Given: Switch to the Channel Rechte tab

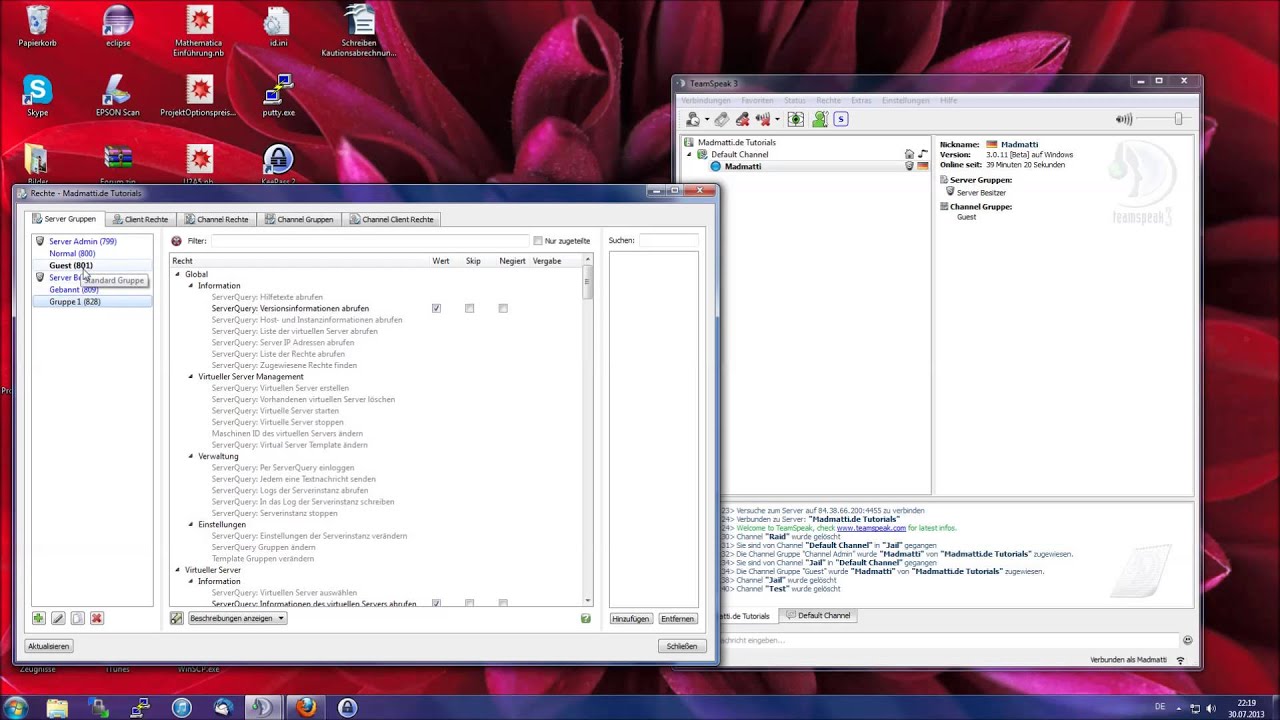Looking at the screenshot, I should (x=216, y=219).
